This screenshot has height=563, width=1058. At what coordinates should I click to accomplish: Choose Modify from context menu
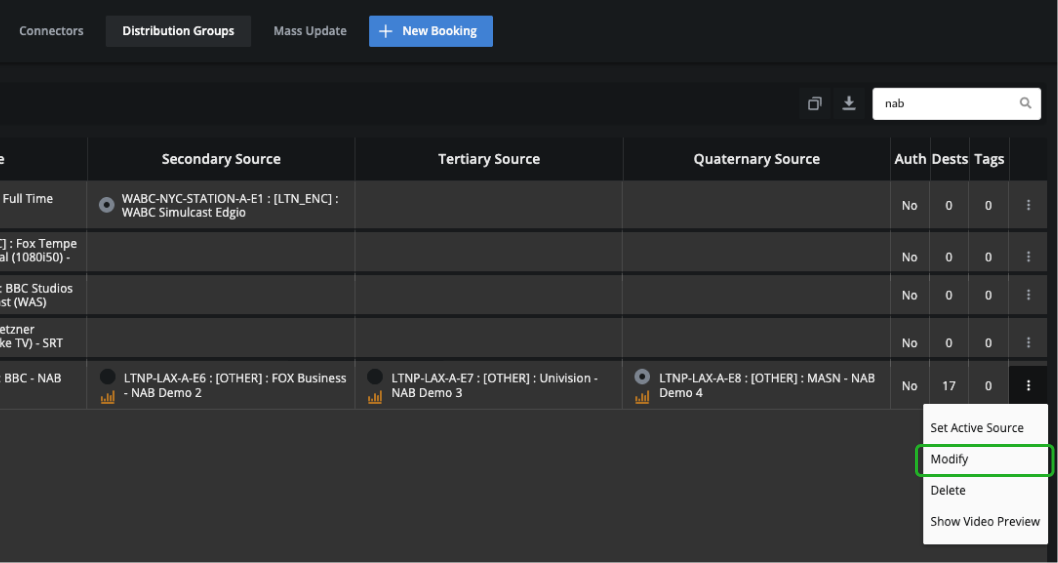(984, 460)
